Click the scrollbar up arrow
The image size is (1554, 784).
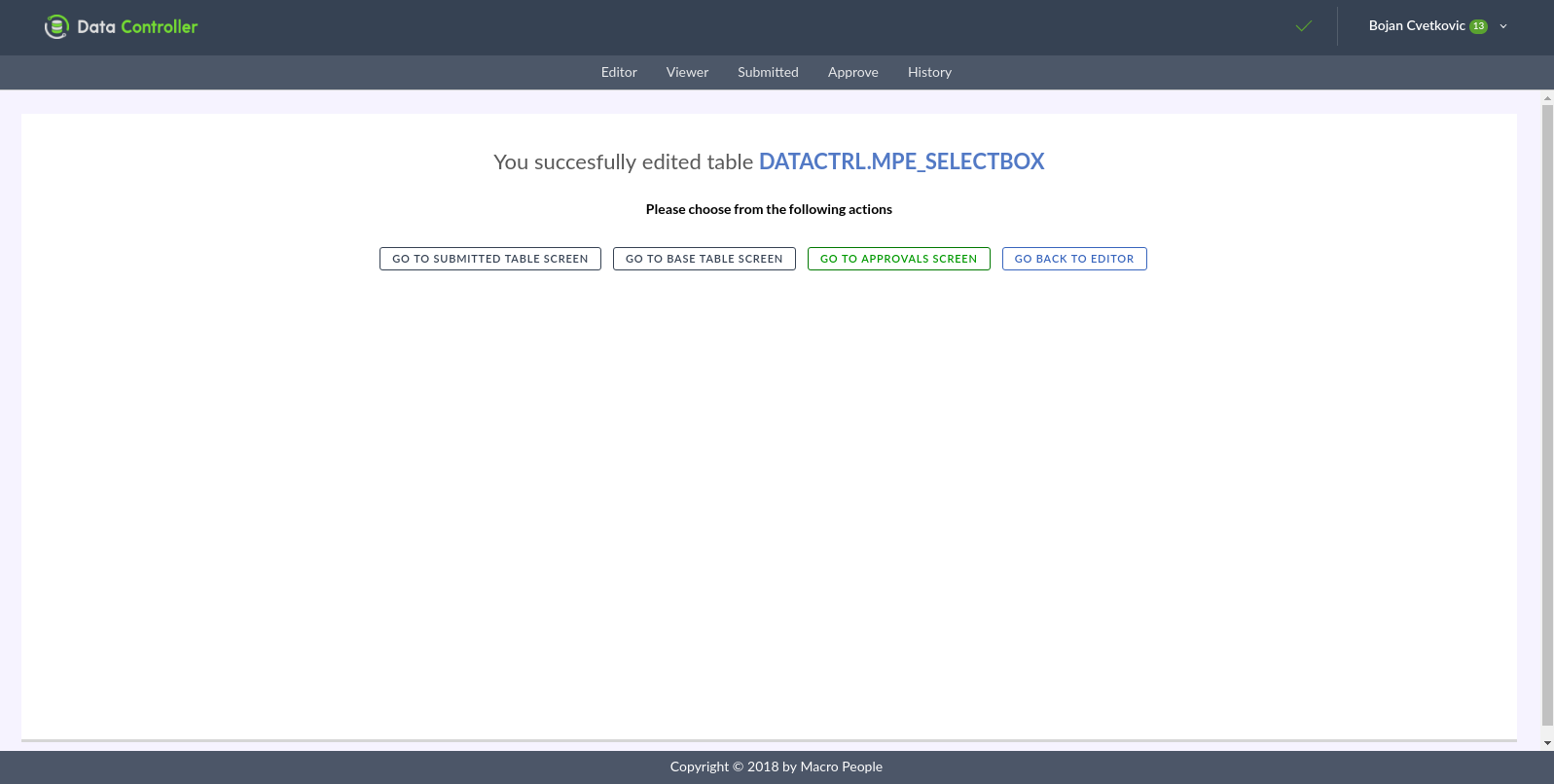[1547, 98]
